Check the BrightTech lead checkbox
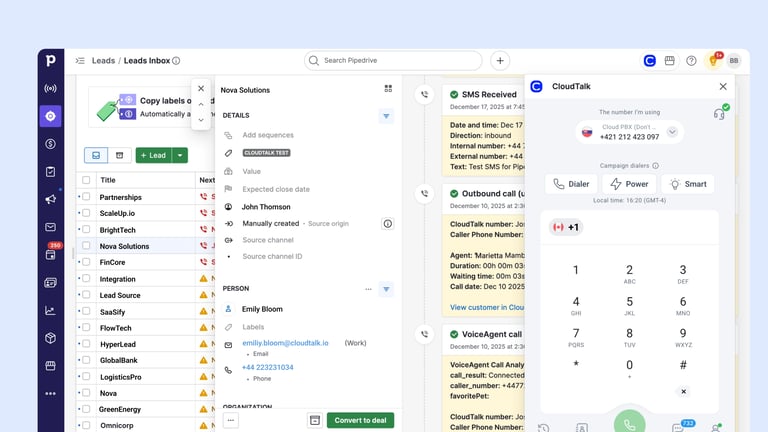Image resolution: width=768 pixels, height=432 pixels. (x=86, y=229)
